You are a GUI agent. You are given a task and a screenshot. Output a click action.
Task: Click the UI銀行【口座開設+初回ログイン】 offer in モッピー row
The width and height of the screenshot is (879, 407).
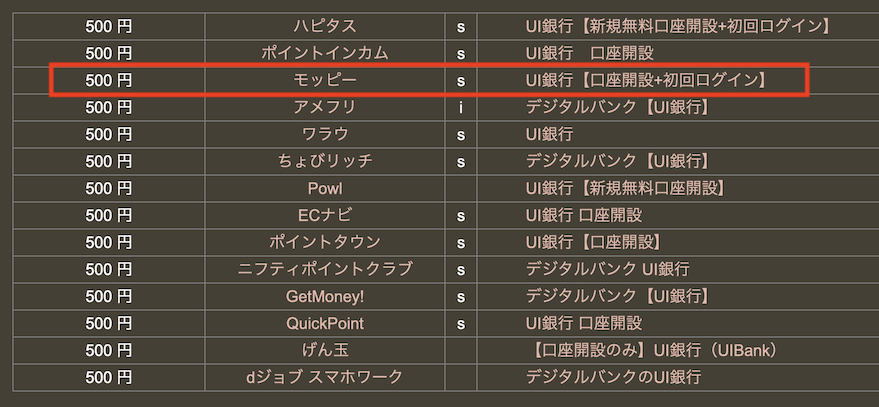tap(646, 80)
